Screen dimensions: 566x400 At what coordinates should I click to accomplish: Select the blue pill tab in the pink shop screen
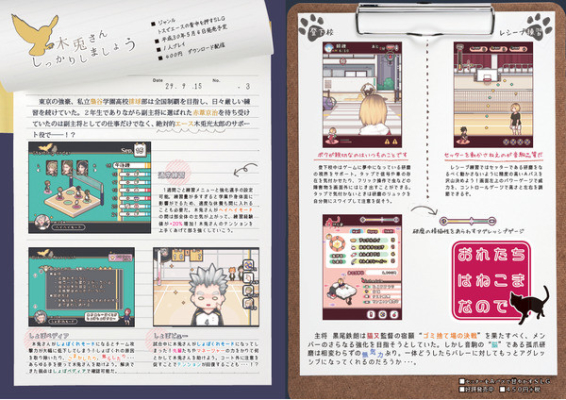[356, 231]
